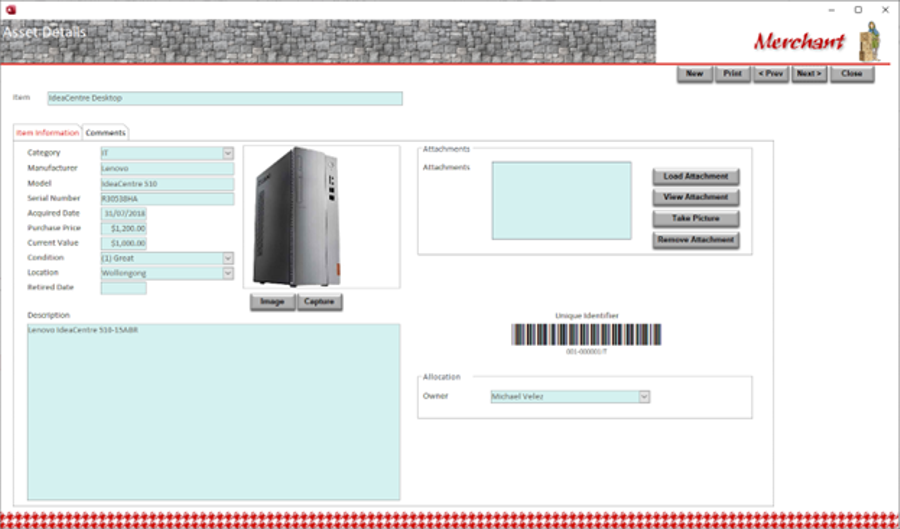Focus the empty Retired Date field
The width and height of the screenshot is (900, 529).
point(124,288)
